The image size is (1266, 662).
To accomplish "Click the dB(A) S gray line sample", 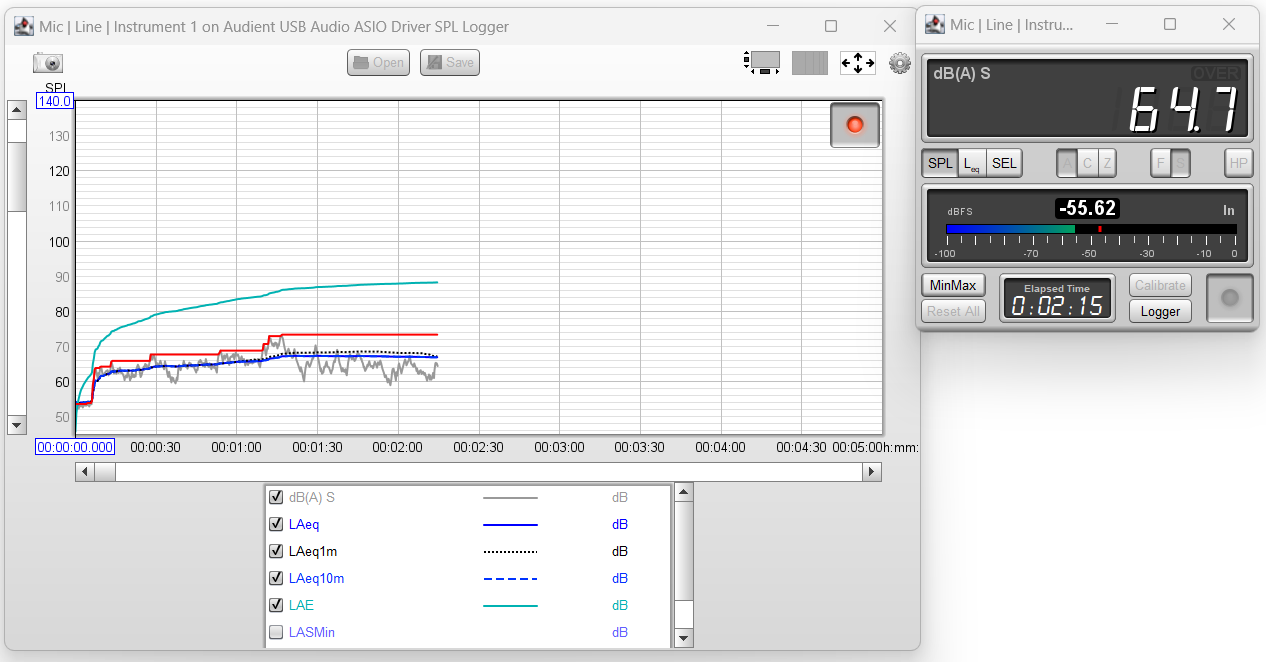I will pos(510,497).
